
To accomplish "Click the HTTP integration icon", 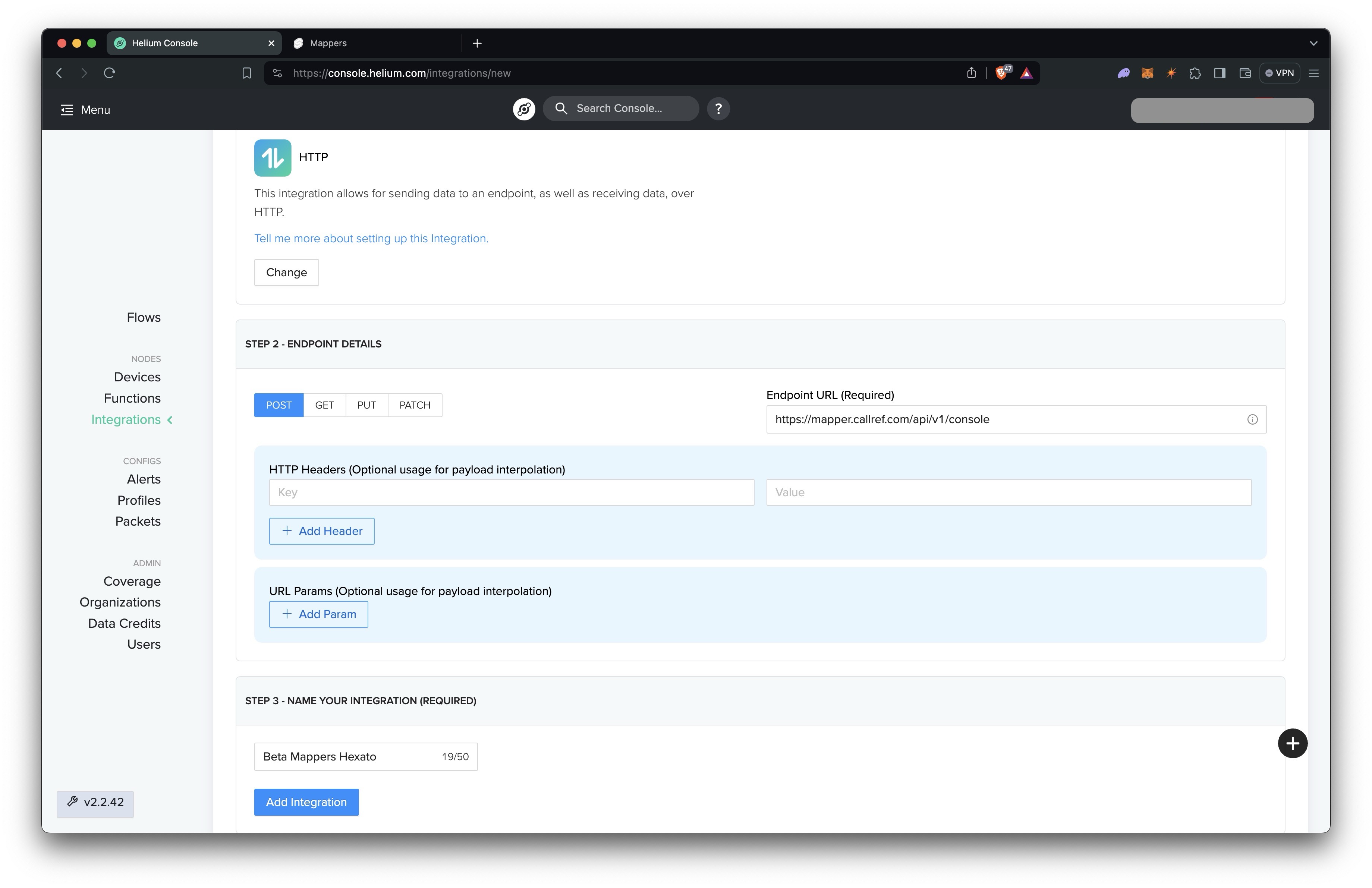I will pyautogui.click(x=273, y=157).
